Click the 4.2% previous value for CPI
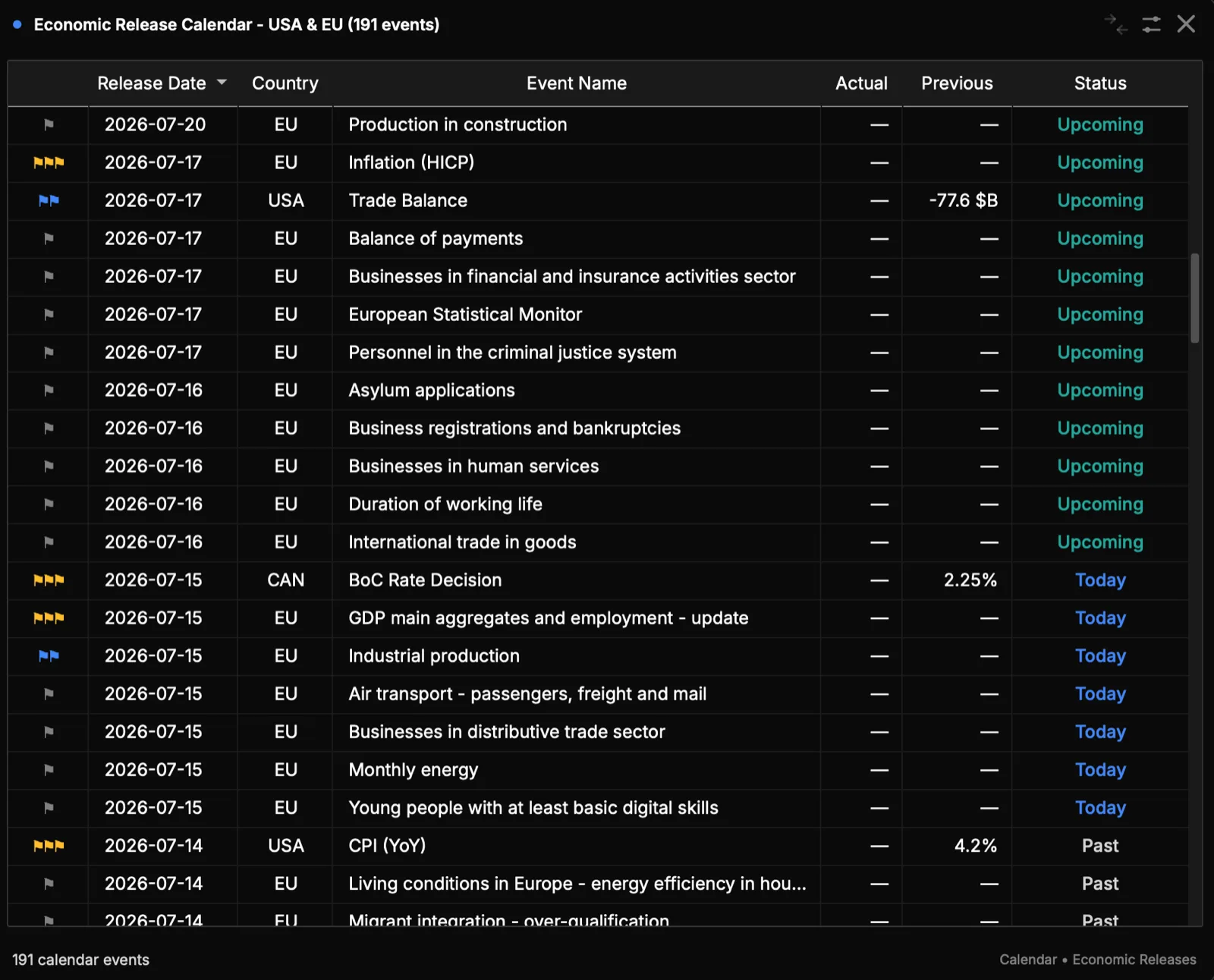The height and width of the screenshot is (980, 1214). (975, 846)
